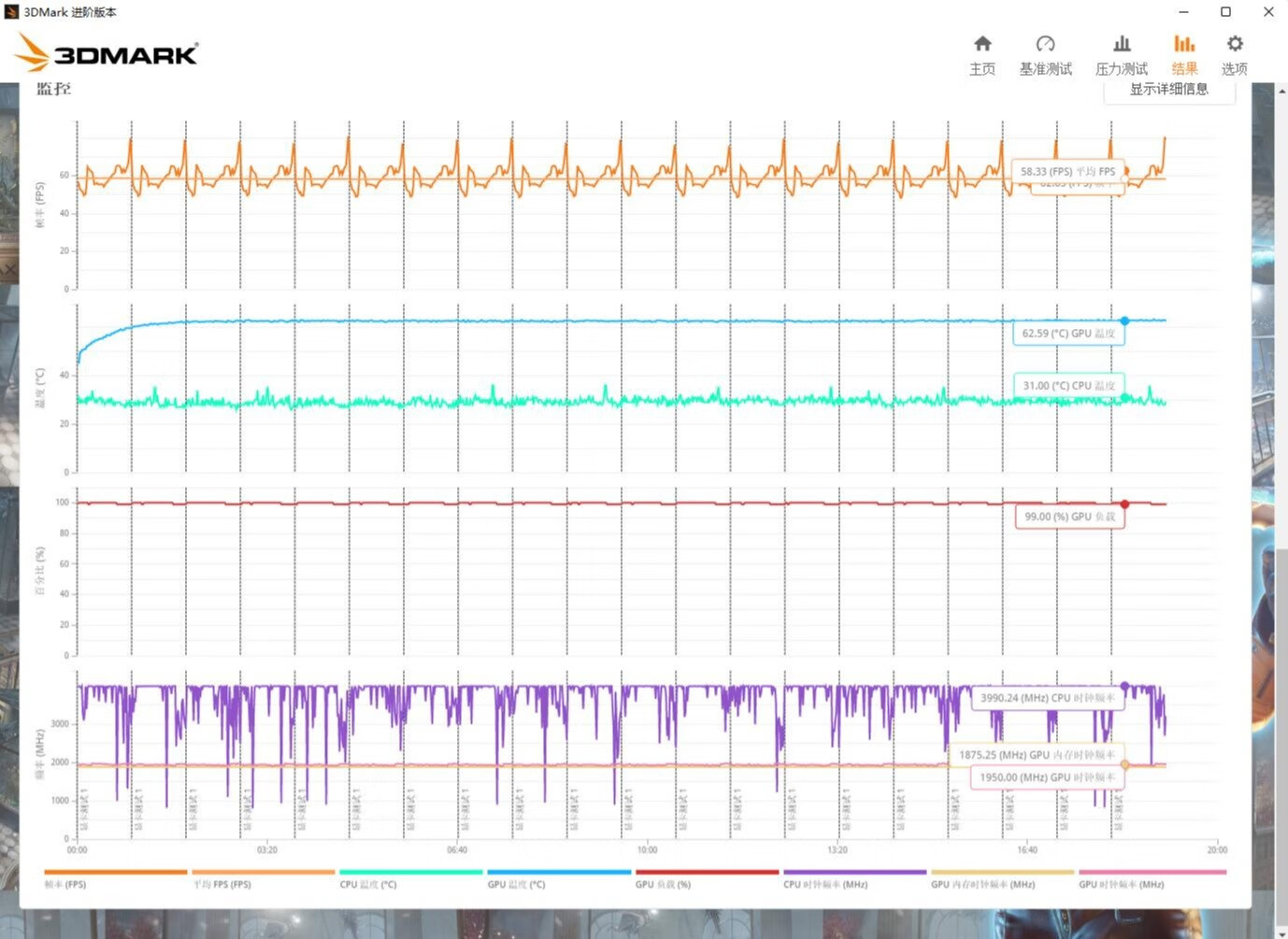The image size is (1288, 939).
Task: Click the 显示详细信息 button
Action: (x=1168, y=91)
